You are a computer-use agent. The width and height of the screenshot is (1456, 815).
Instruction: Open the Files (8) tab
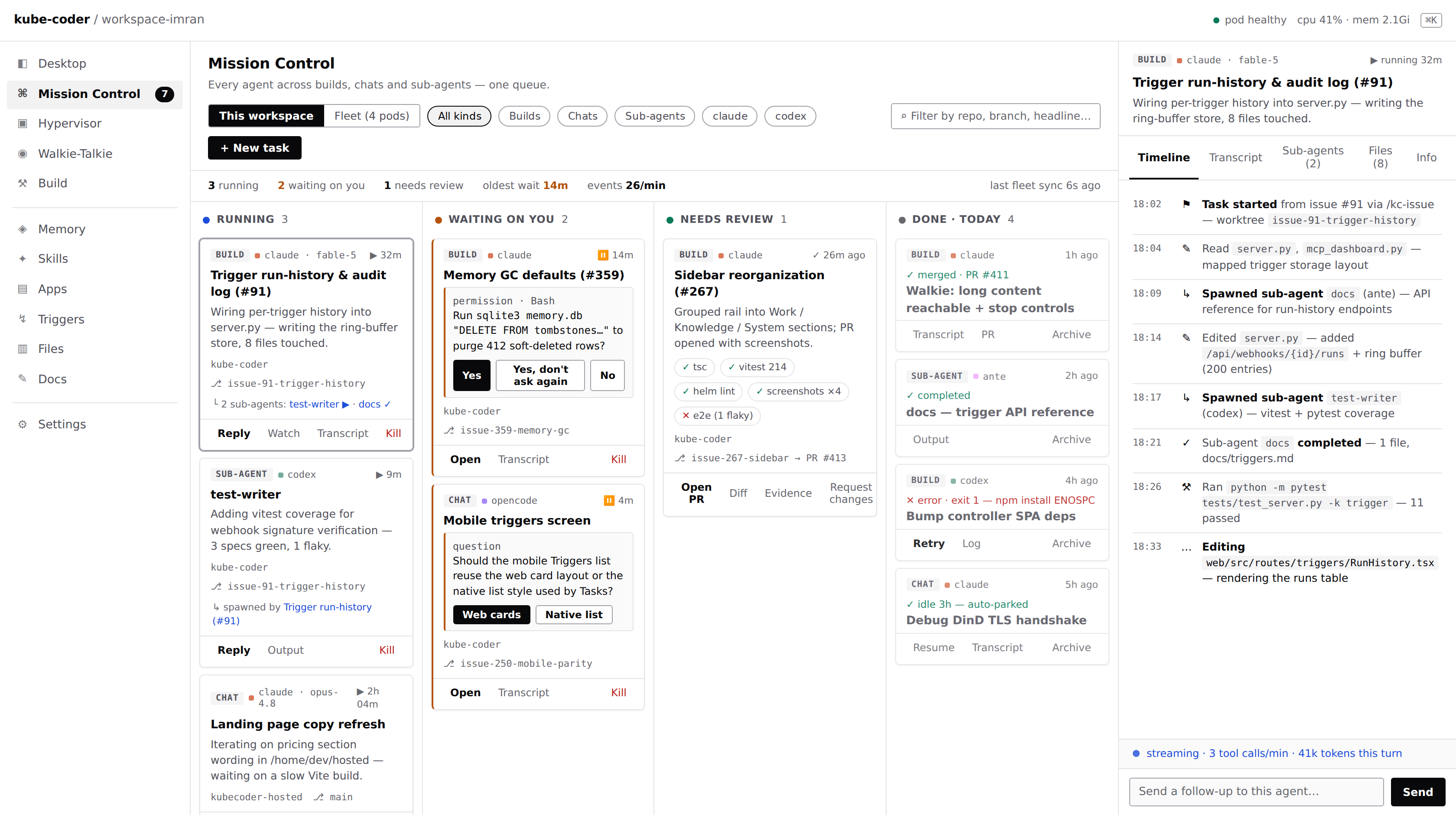(1380, 157)
